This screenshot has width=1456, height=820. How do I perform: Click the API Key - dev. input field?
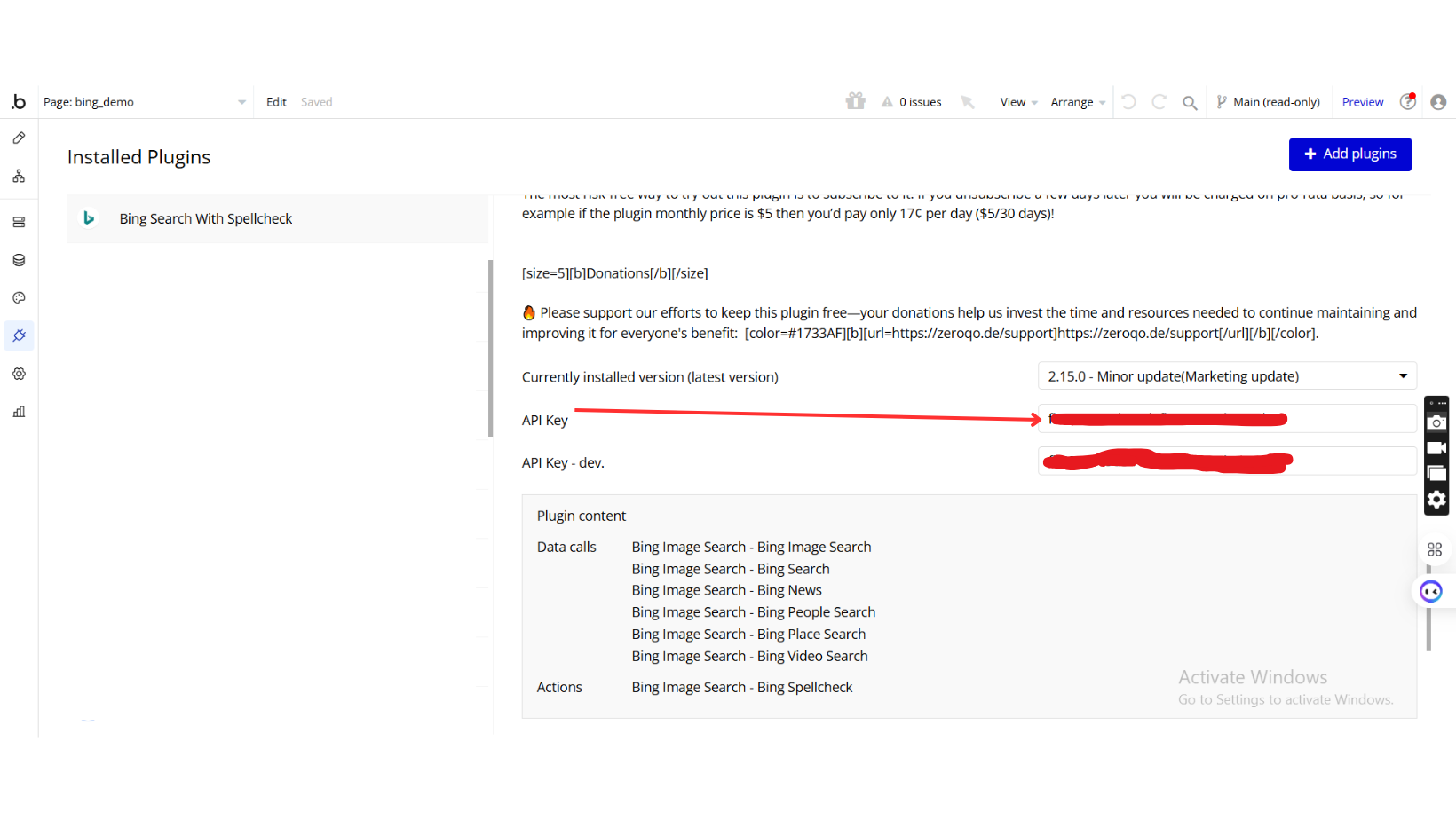click(x=1226, y=461)
